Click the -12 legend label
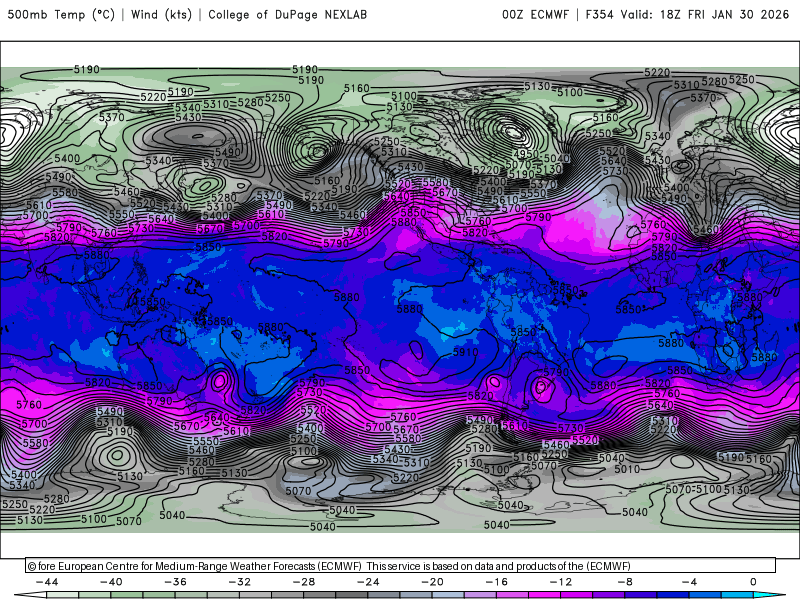 (561, 582)
